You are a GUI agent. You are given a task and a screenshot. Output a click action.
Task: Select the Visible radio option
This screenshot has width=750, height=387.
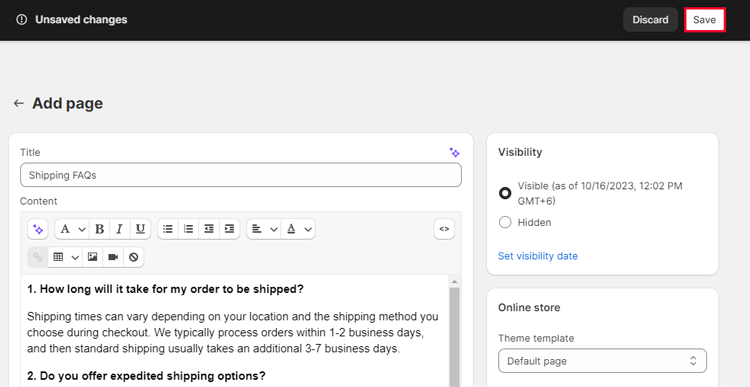click(x=505, y=193)
